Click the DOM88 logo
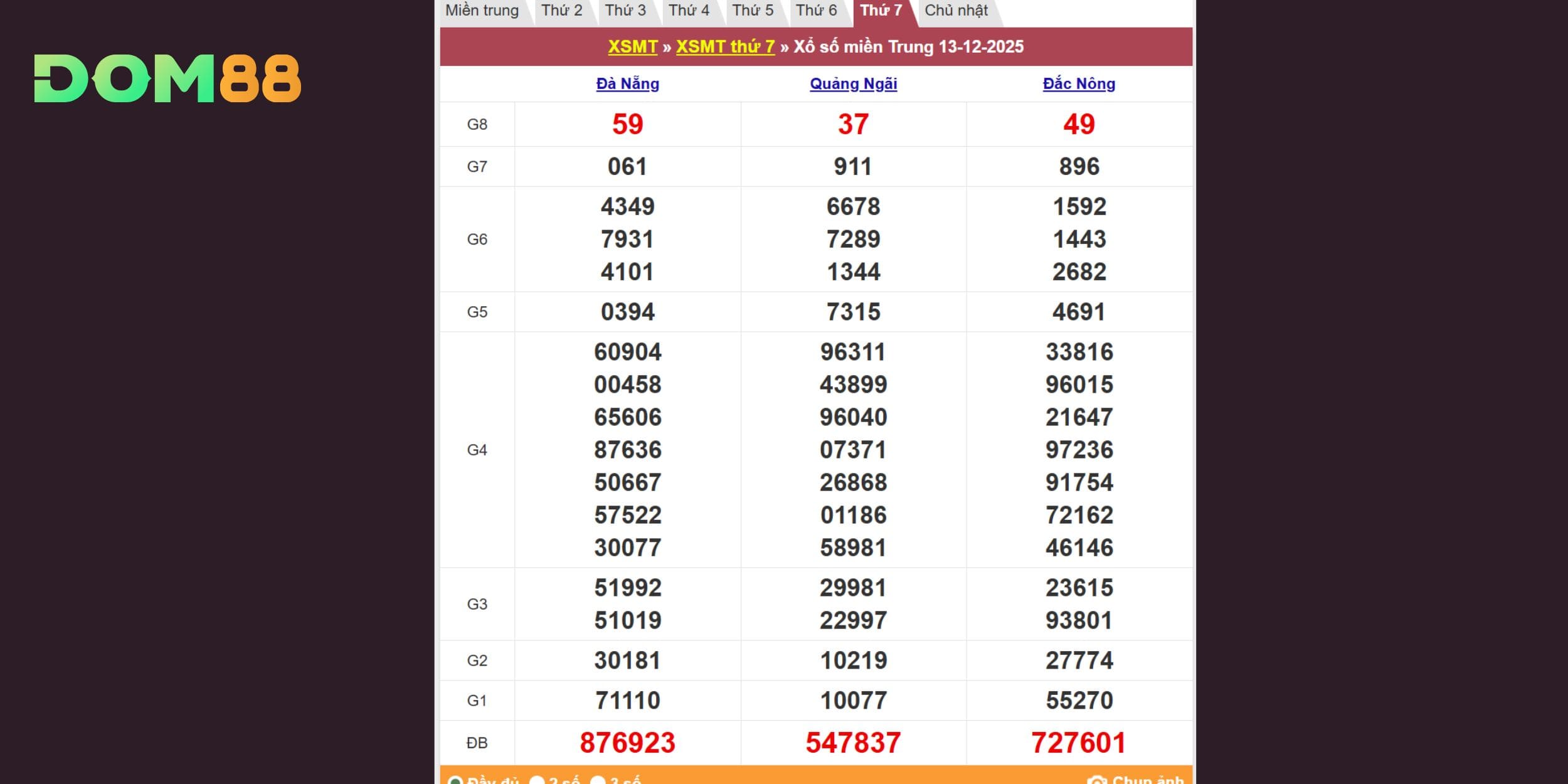The width and height of the screenshot is (1568, 784). (167, 78)
